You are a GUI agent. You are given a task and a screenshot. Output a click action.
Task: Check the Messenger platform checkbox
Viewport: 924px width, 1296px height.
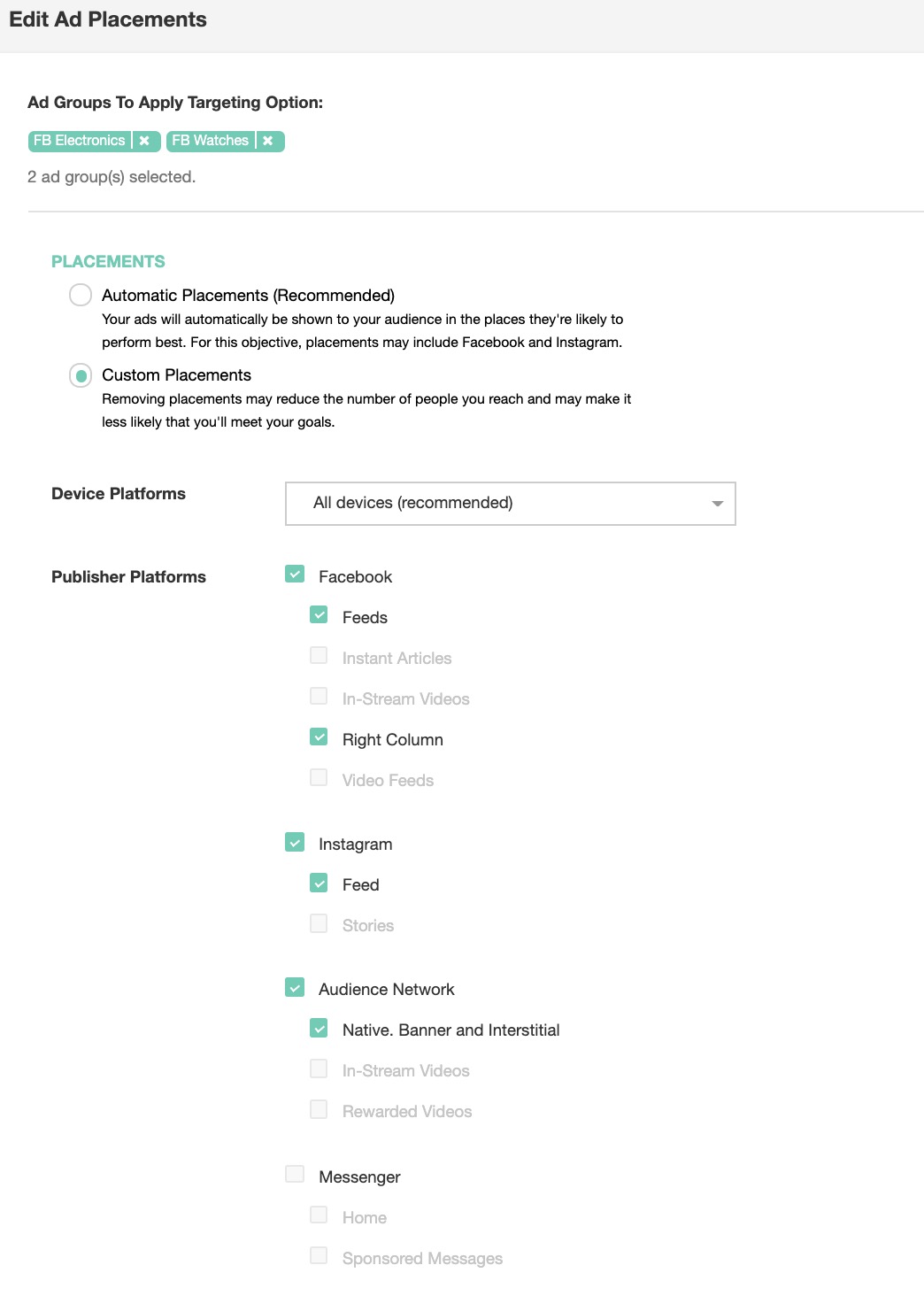tap(295, 1175)
